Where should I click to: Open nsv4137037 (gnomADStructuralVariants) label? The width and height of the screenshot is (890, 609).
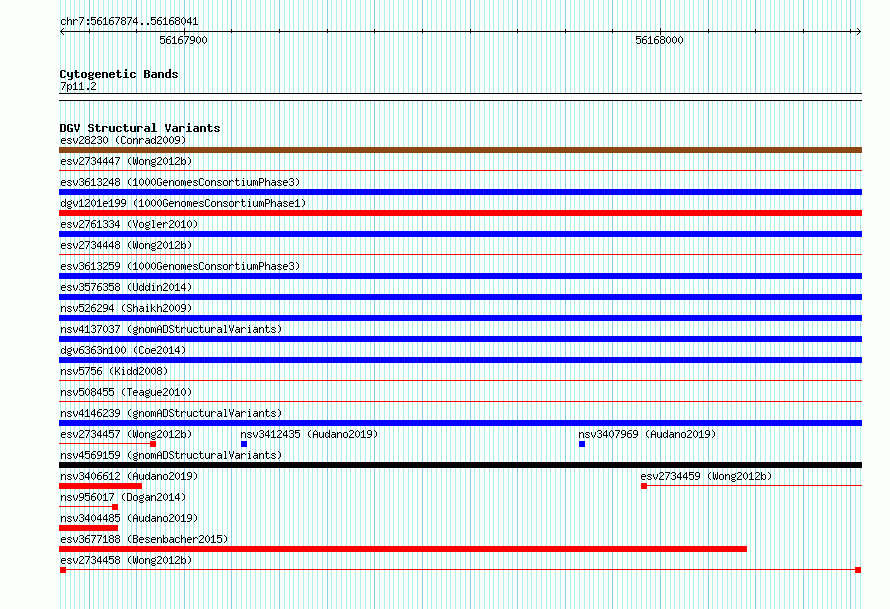click(x=171, y=329)
